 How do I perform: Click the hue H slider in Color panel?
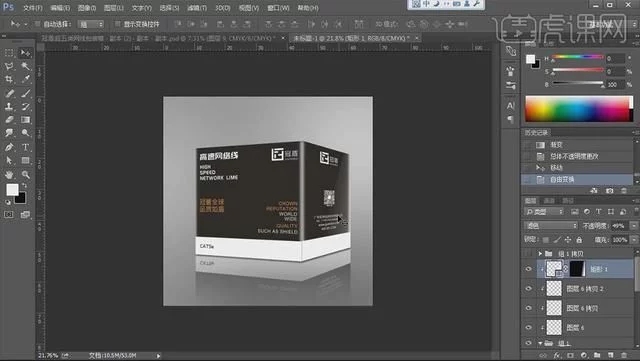pyautogui.click(x=578, y=58)
